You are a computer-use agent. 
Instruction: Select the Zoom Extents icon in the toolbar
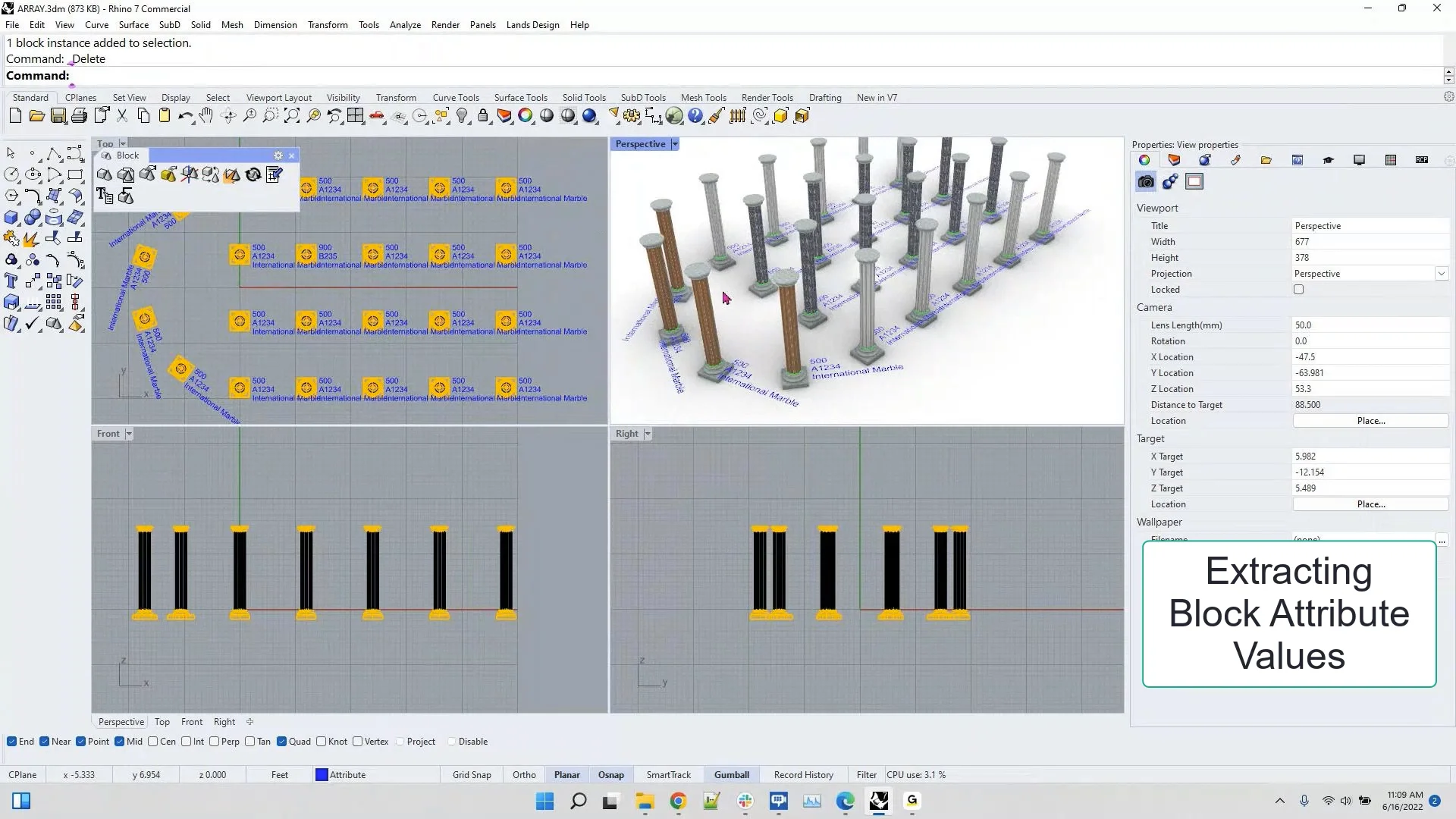tap(292, 115)
